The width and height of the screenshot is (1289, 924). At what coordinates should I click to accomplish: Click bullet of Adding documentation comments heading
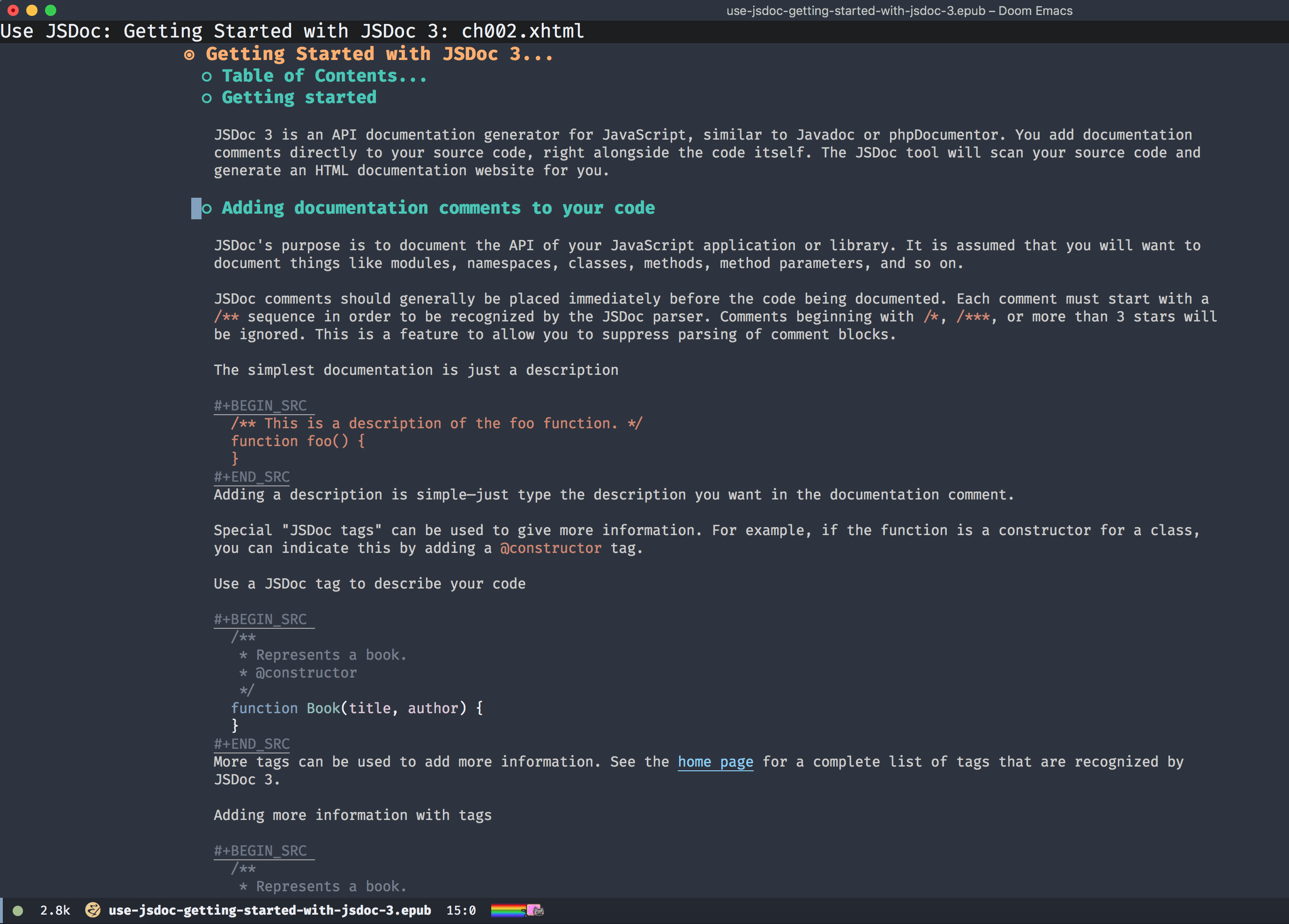point(207,209)
